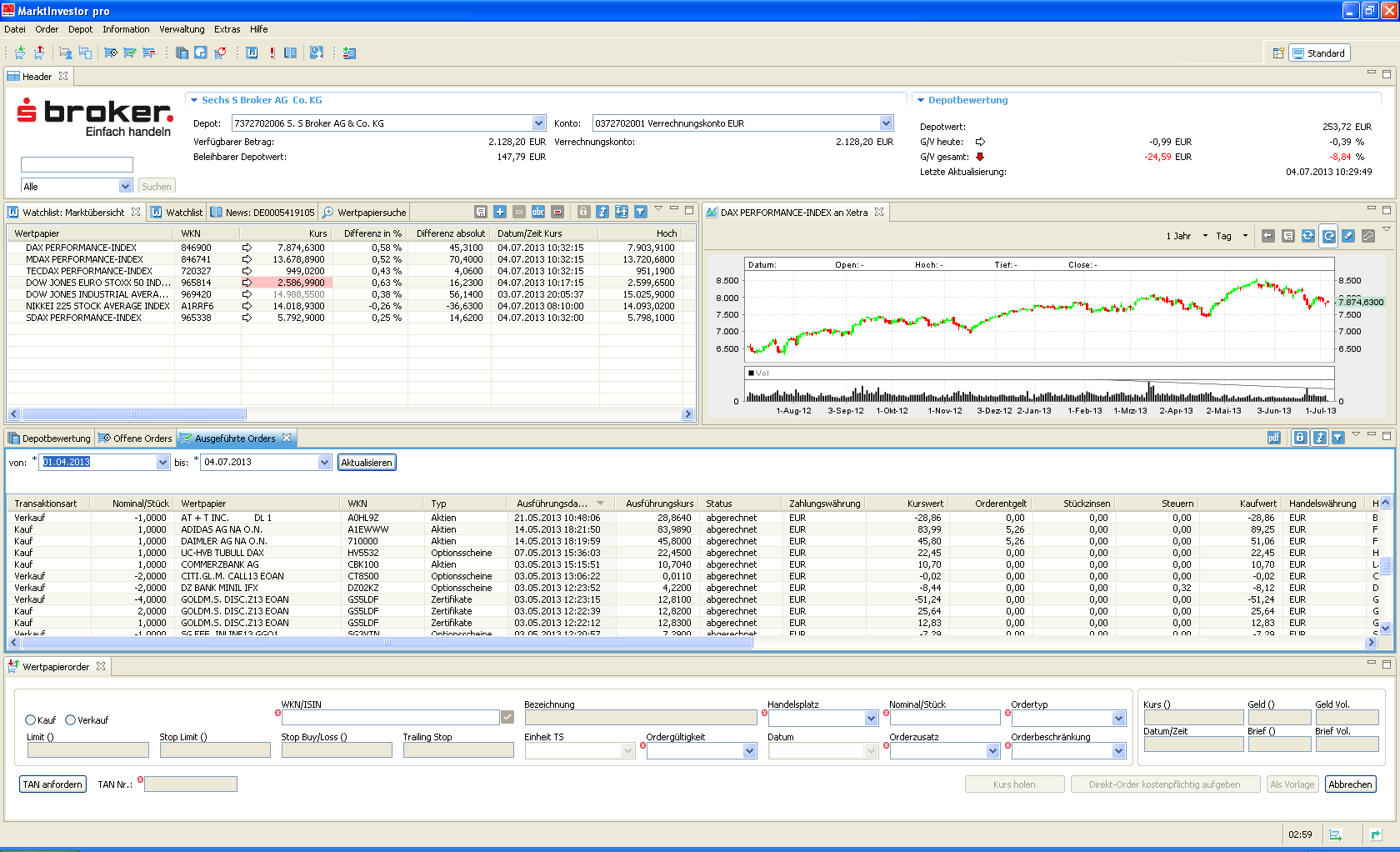Screen dimensions: 1400x852
Task: Open the Ordertyp dropdown
Action: (x=1118, y=718)
